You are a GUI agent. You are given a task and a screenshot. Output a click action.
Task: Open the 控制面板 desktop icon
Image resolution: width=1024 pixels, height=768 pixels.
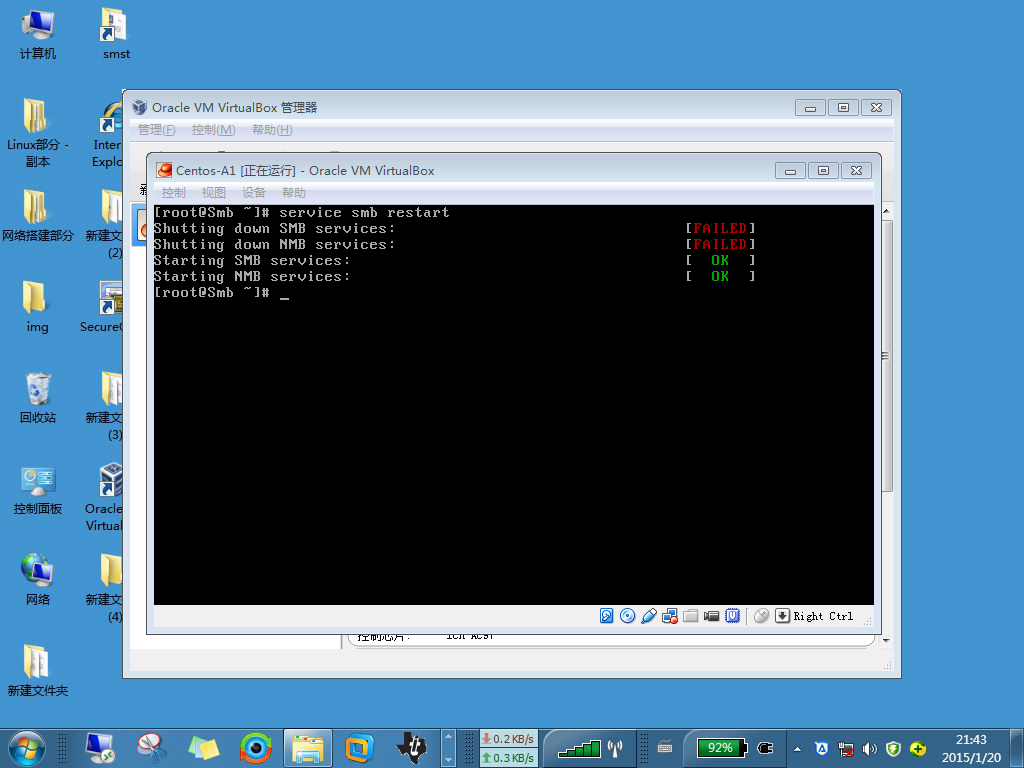(x=38, y=490)
